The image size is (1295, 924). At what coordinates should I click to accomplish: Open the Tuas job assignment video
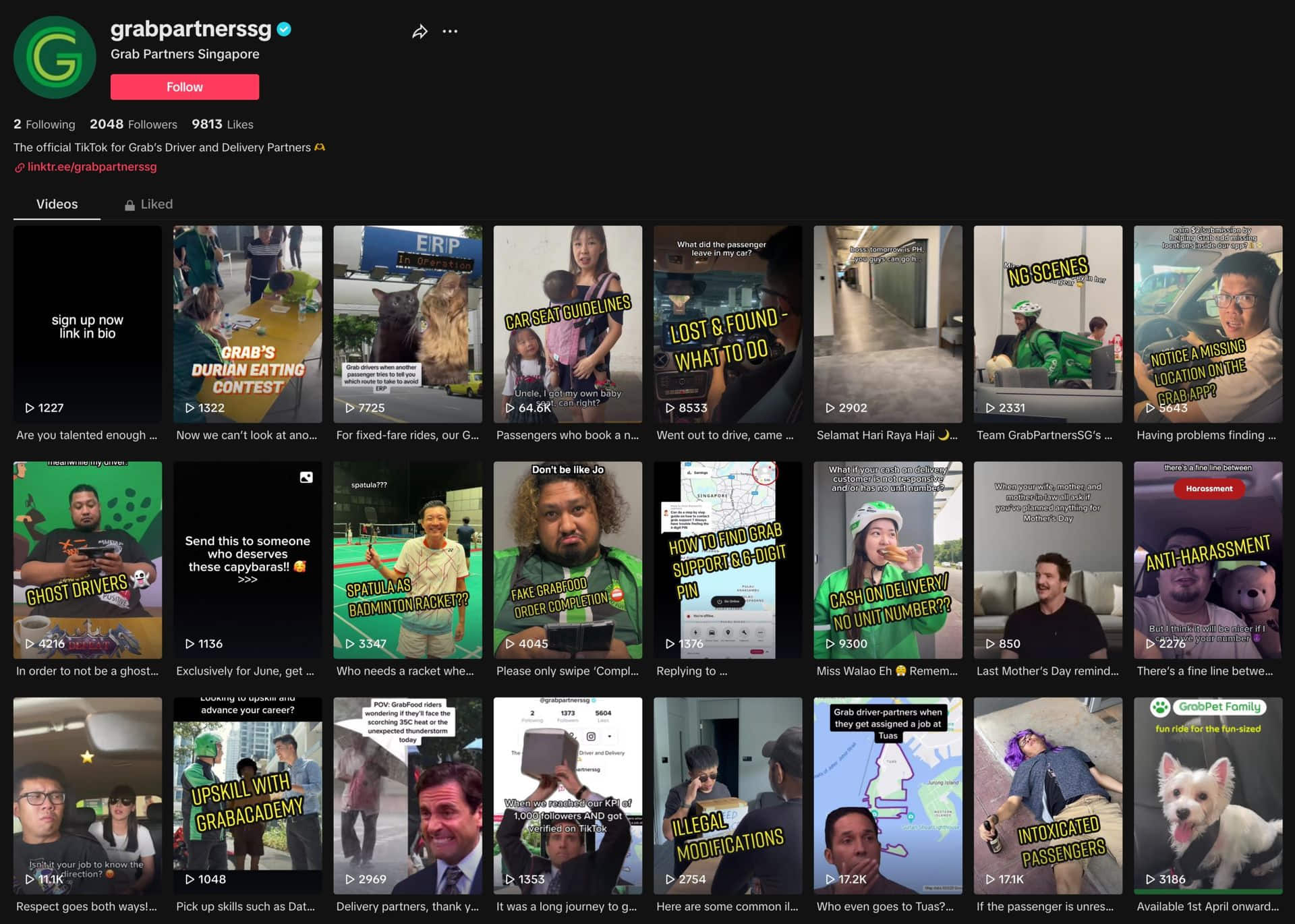[x=888, y=796]
